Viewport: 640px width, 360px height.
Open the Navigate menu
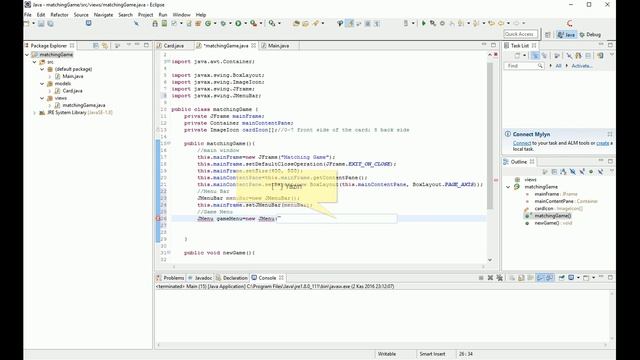[x=103, y=15]
